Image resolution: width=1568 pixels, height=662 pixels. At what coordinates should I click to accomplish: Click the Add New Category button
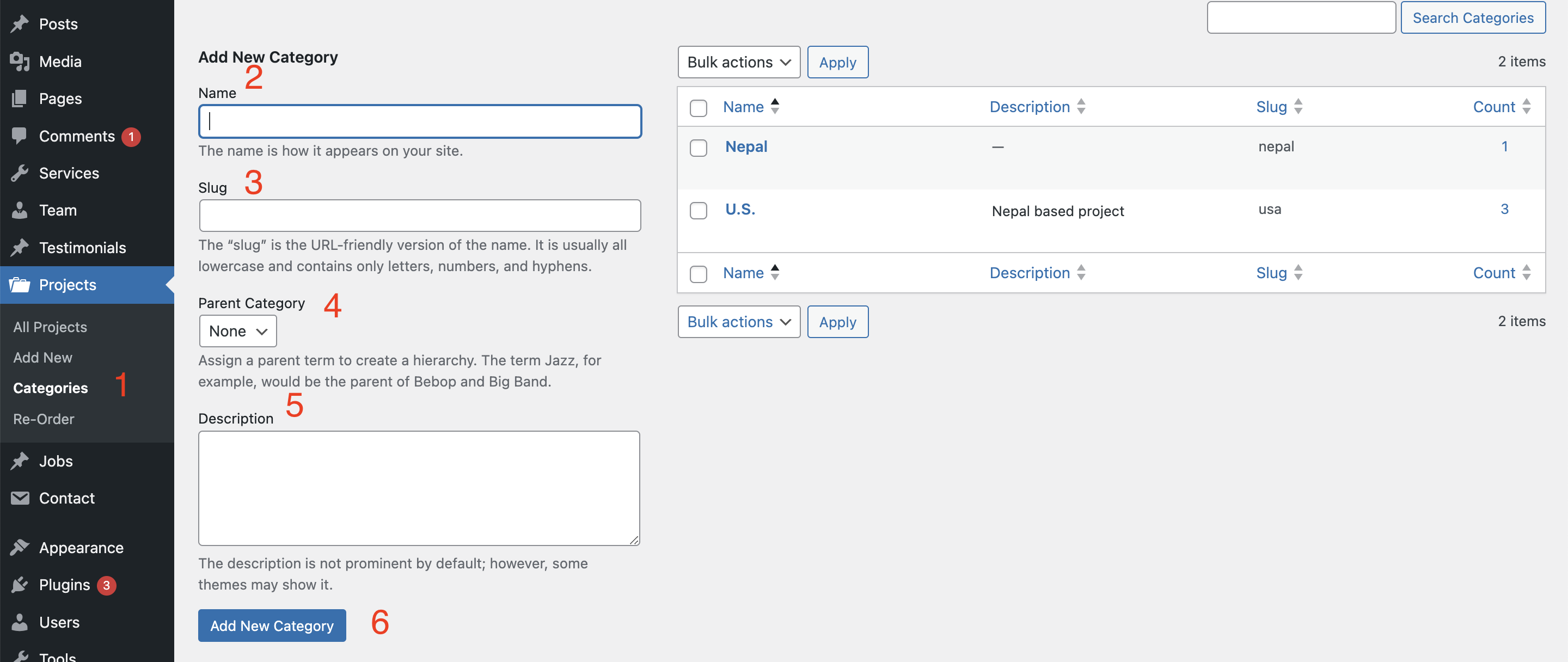(x=272, y=626)
